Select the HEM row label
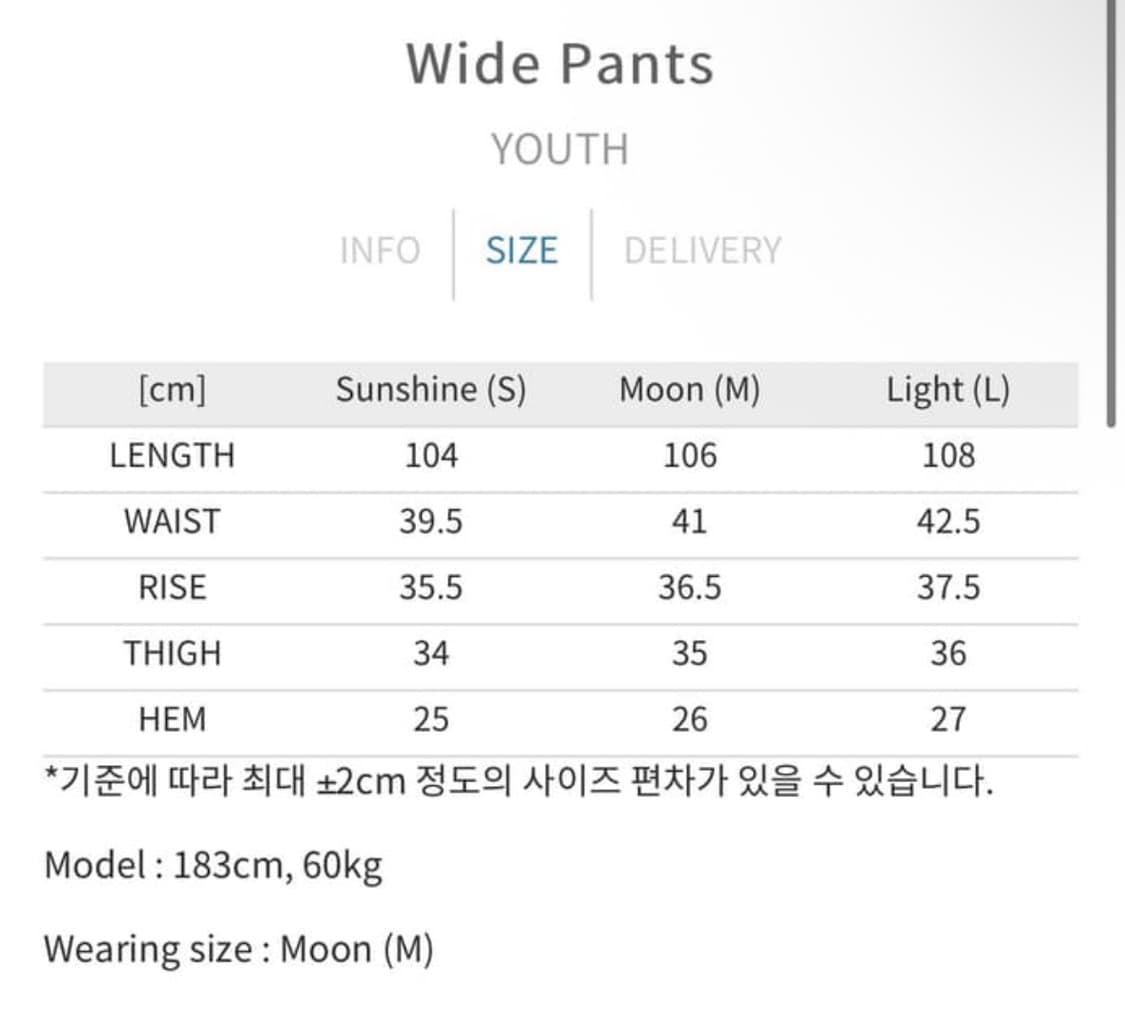The width and height of the screenshot is (1125, 1010). point(172,718)
